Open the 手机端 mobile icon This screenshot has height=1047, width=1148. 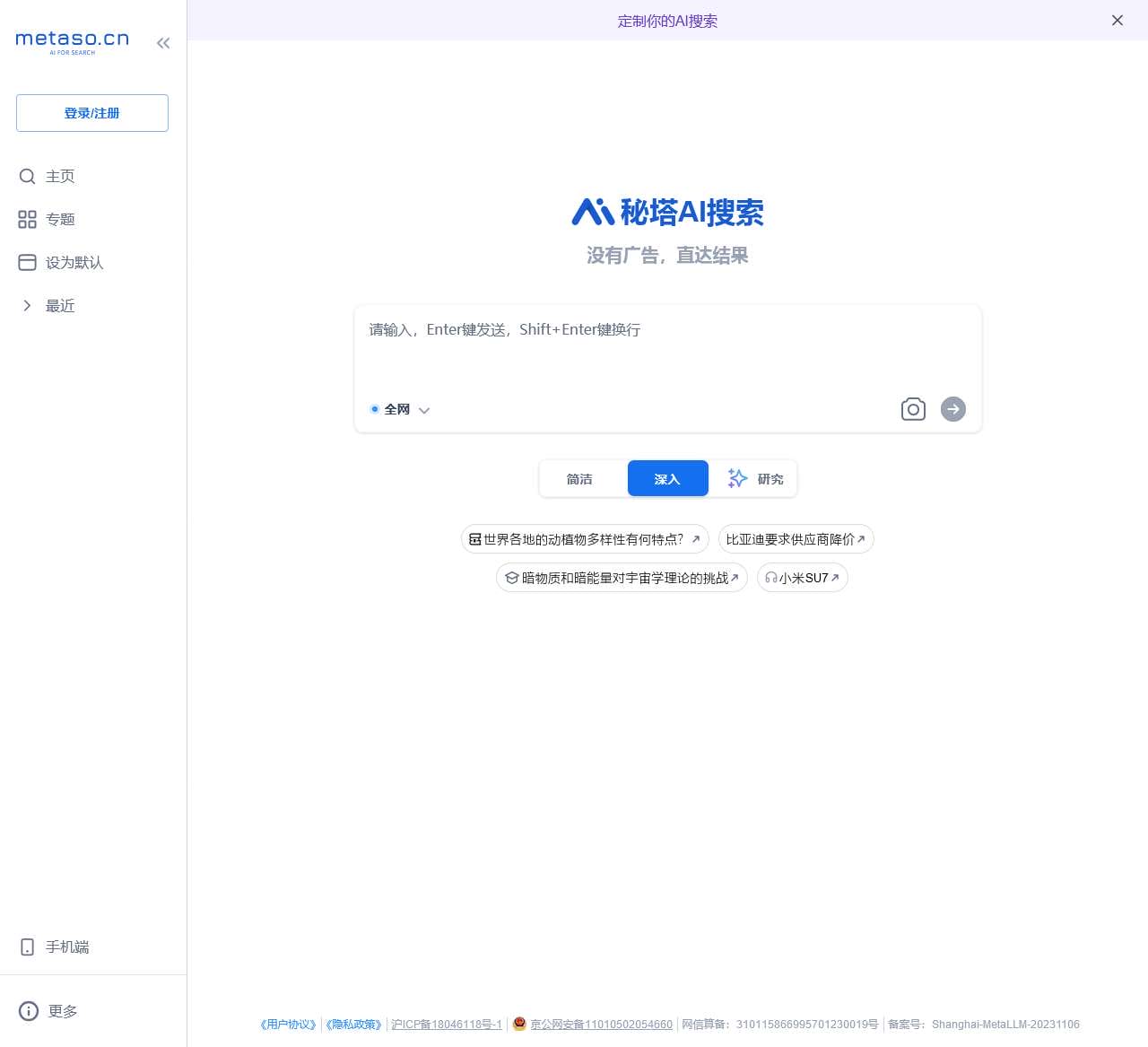[x=28, y=947]
